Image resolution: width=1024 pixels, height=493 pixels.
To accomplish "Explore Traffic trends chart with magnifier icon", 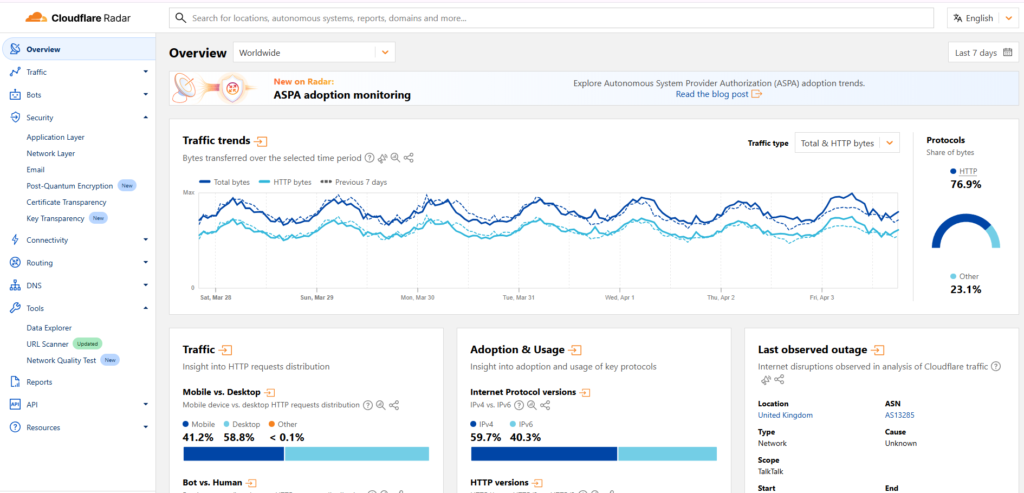I will point(395,158).
